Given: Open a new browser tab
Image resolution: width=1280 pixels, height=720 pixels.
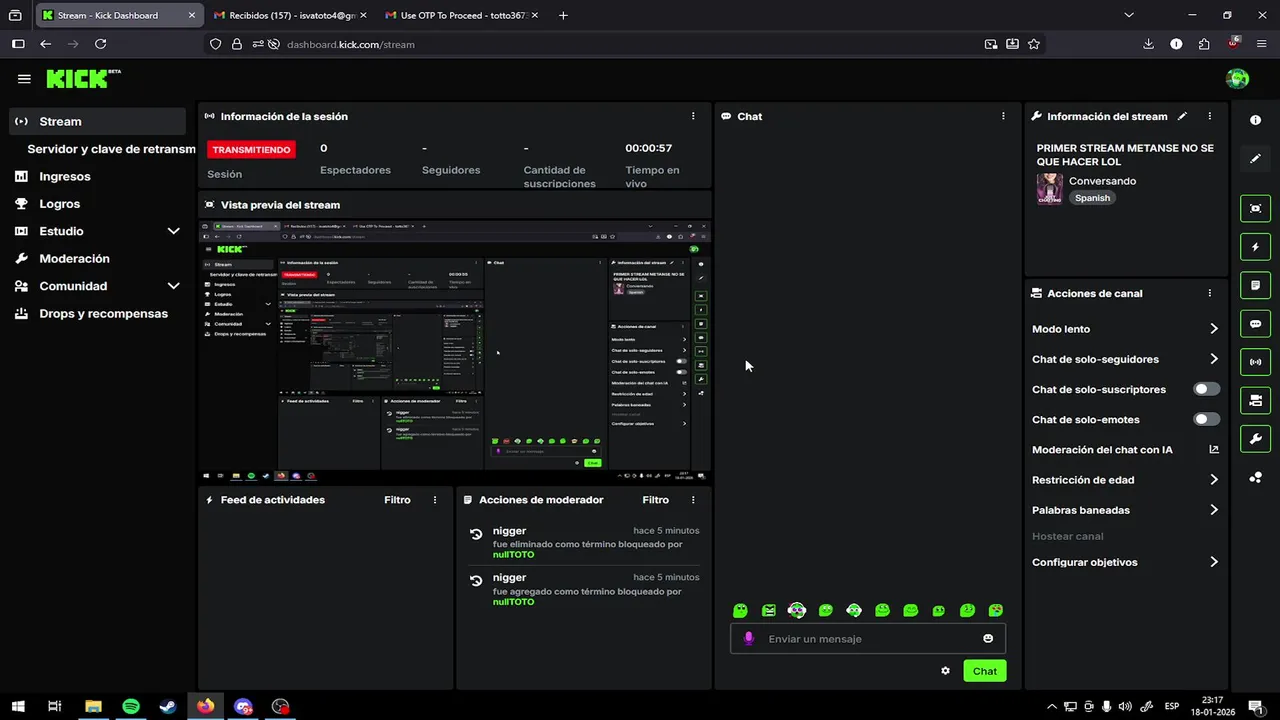Looking at the screenshot, I should (x=564, y=15).
